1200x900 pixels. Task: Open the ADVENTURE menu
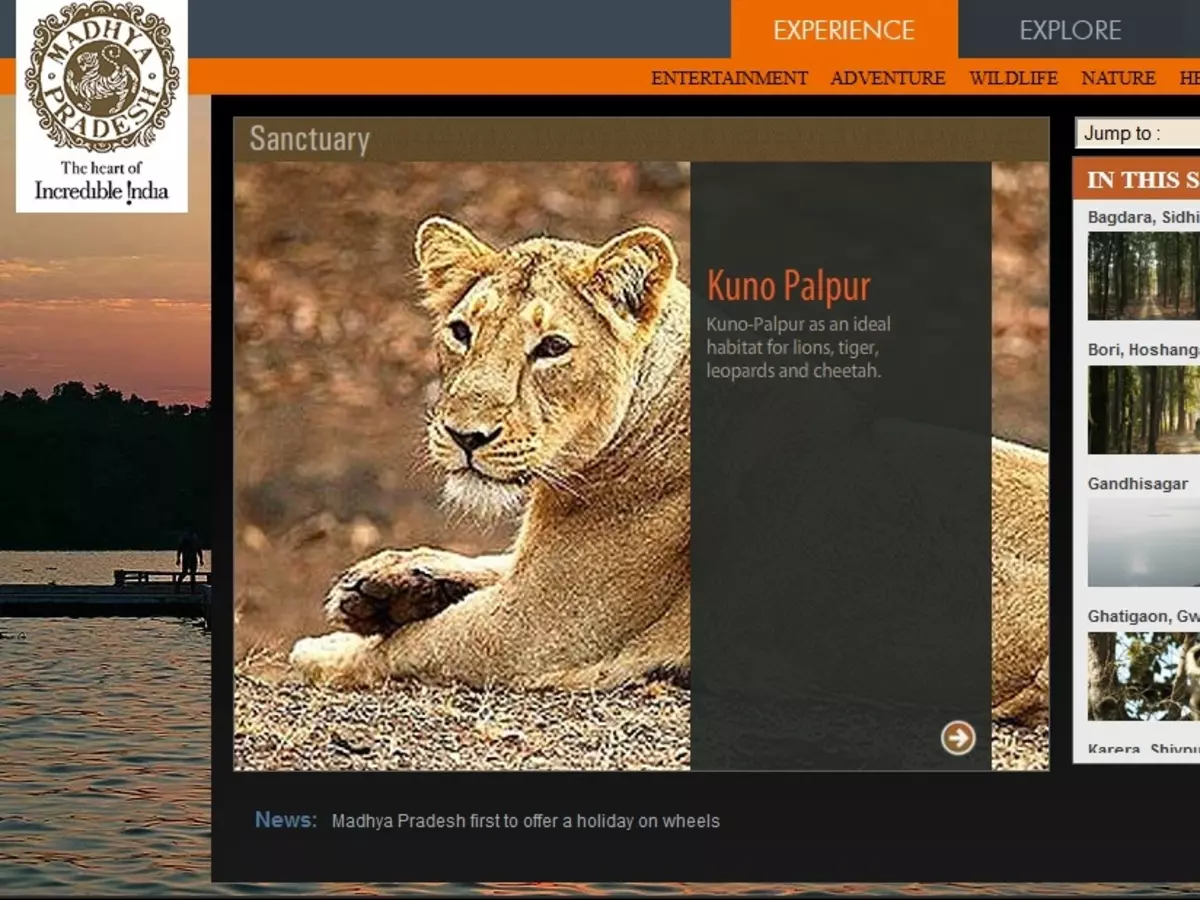[x=887, y=78]
